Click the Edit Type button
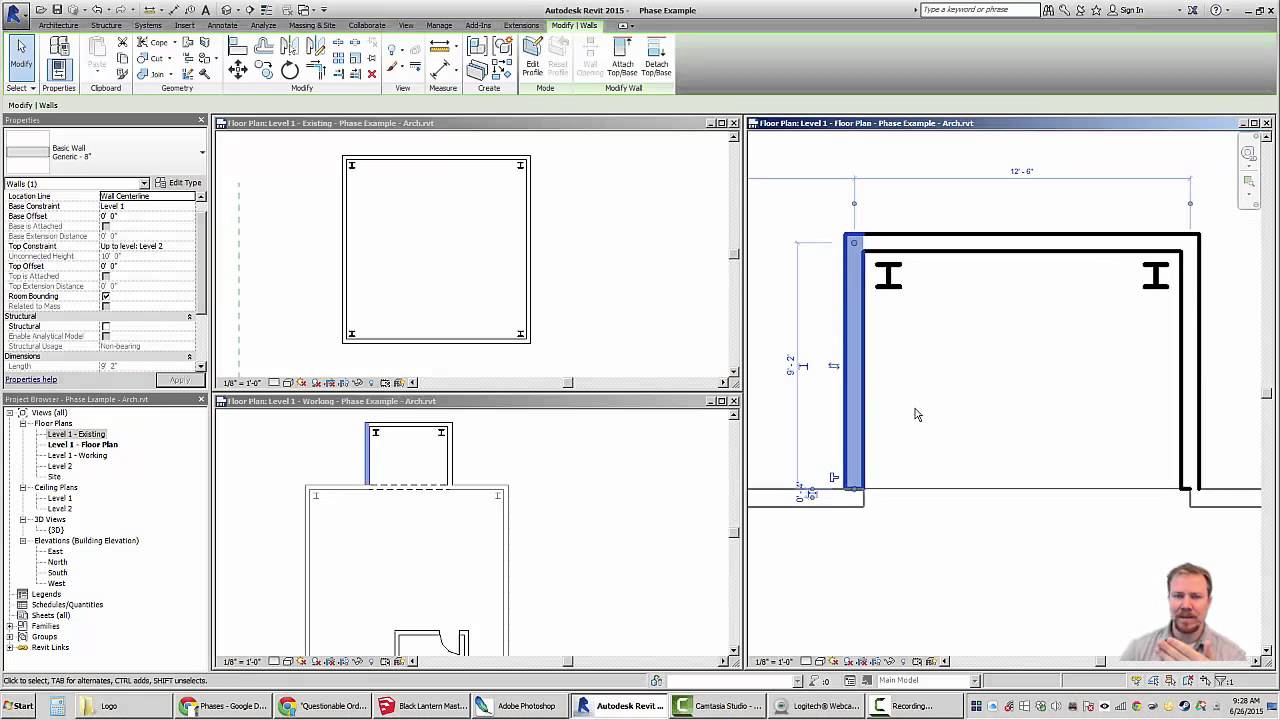Screen dimensions: 1280x720 click(x=178, y=183)
